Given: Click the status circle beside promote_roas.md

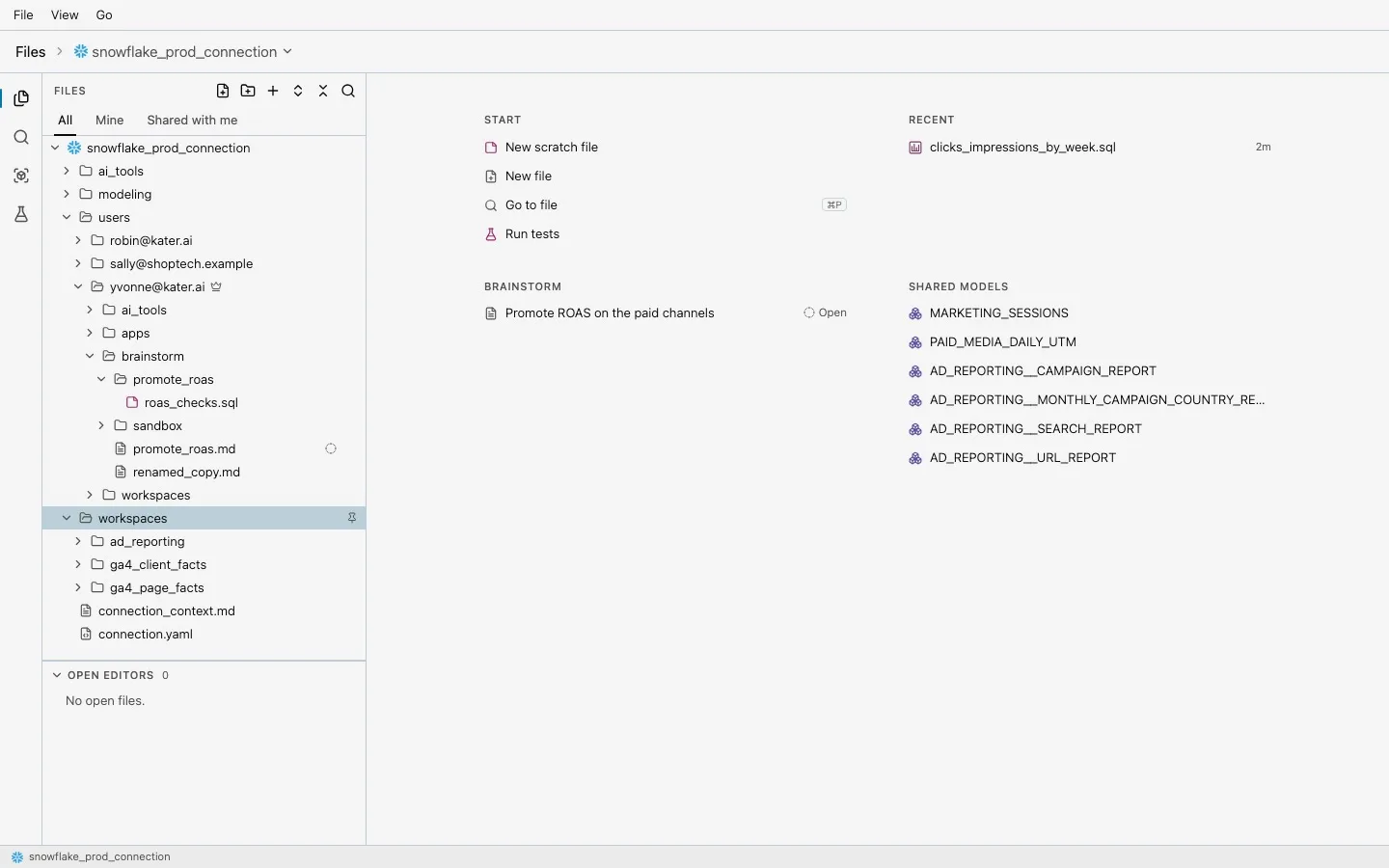Looking at the screenshot, I should pos(331,448).
